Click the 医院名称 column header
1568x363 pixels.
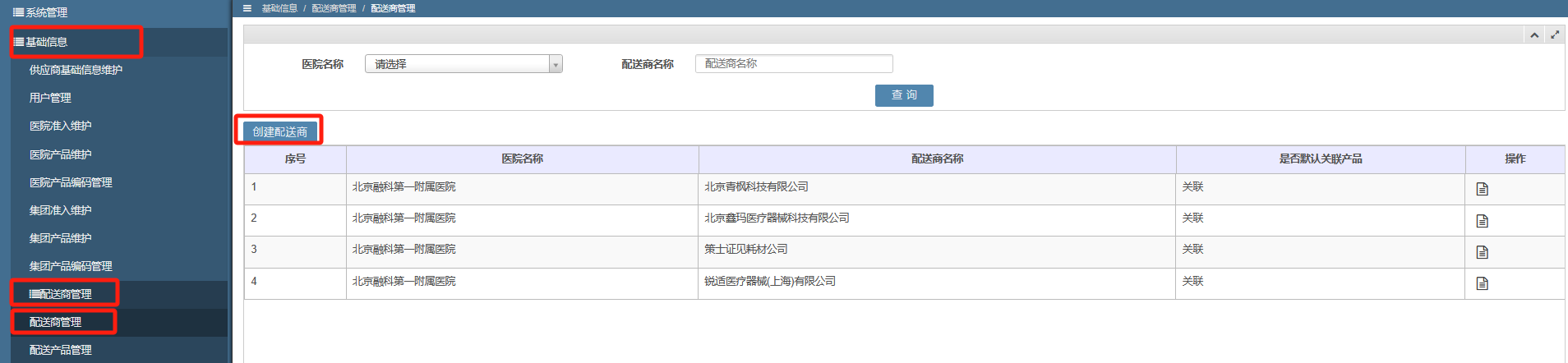pos(523,159)
